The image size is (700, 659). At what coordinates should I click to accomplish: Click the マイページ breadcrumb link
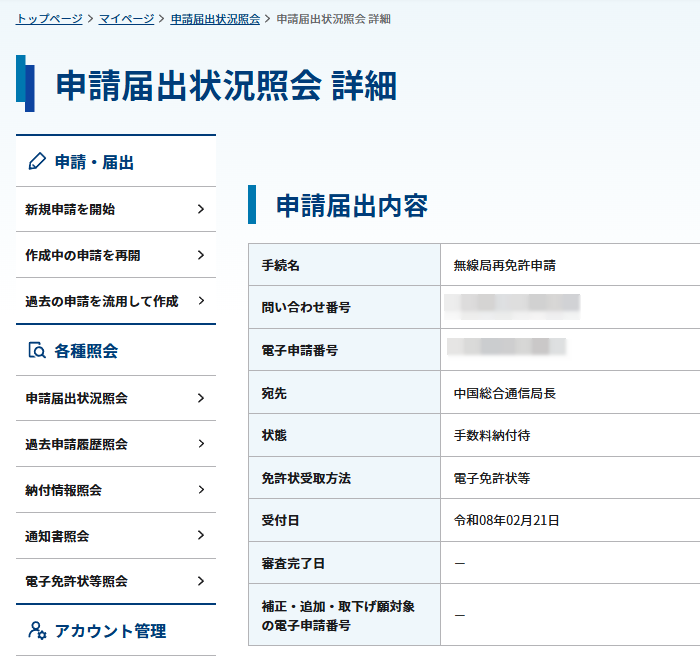126,19
